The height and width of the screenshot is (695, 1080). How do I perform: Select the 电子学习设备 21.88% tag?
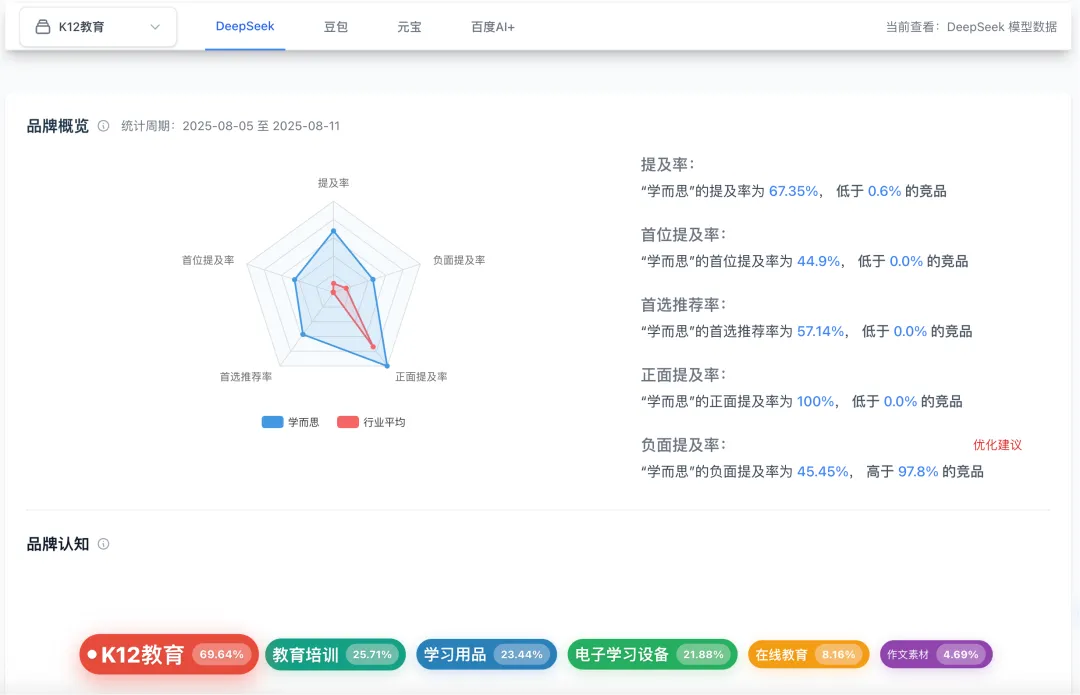[652, 654]
